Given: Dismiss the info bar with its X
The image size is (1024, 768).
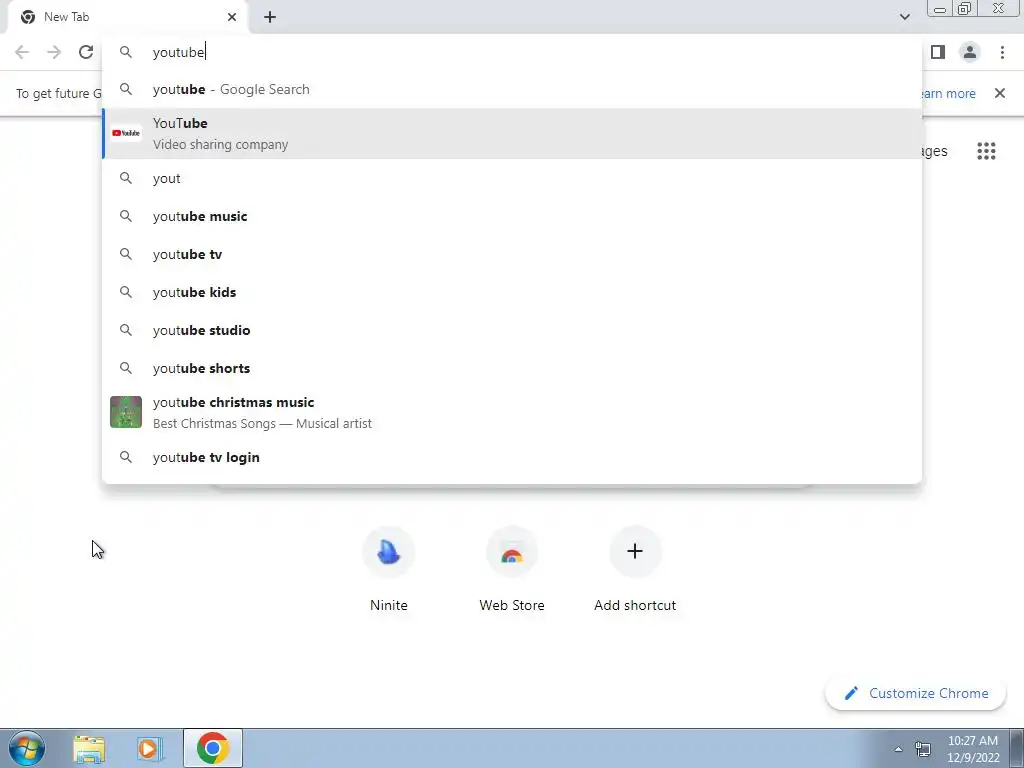Looking at the screenshot, I should (x=1000, y=93).
